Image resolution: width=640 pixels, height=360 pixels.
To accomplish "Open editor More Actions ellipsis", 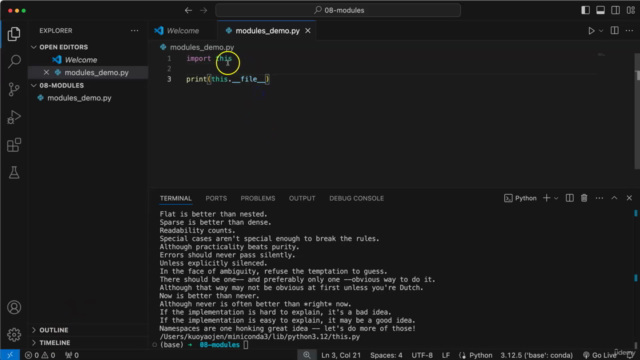I will 629,31.
